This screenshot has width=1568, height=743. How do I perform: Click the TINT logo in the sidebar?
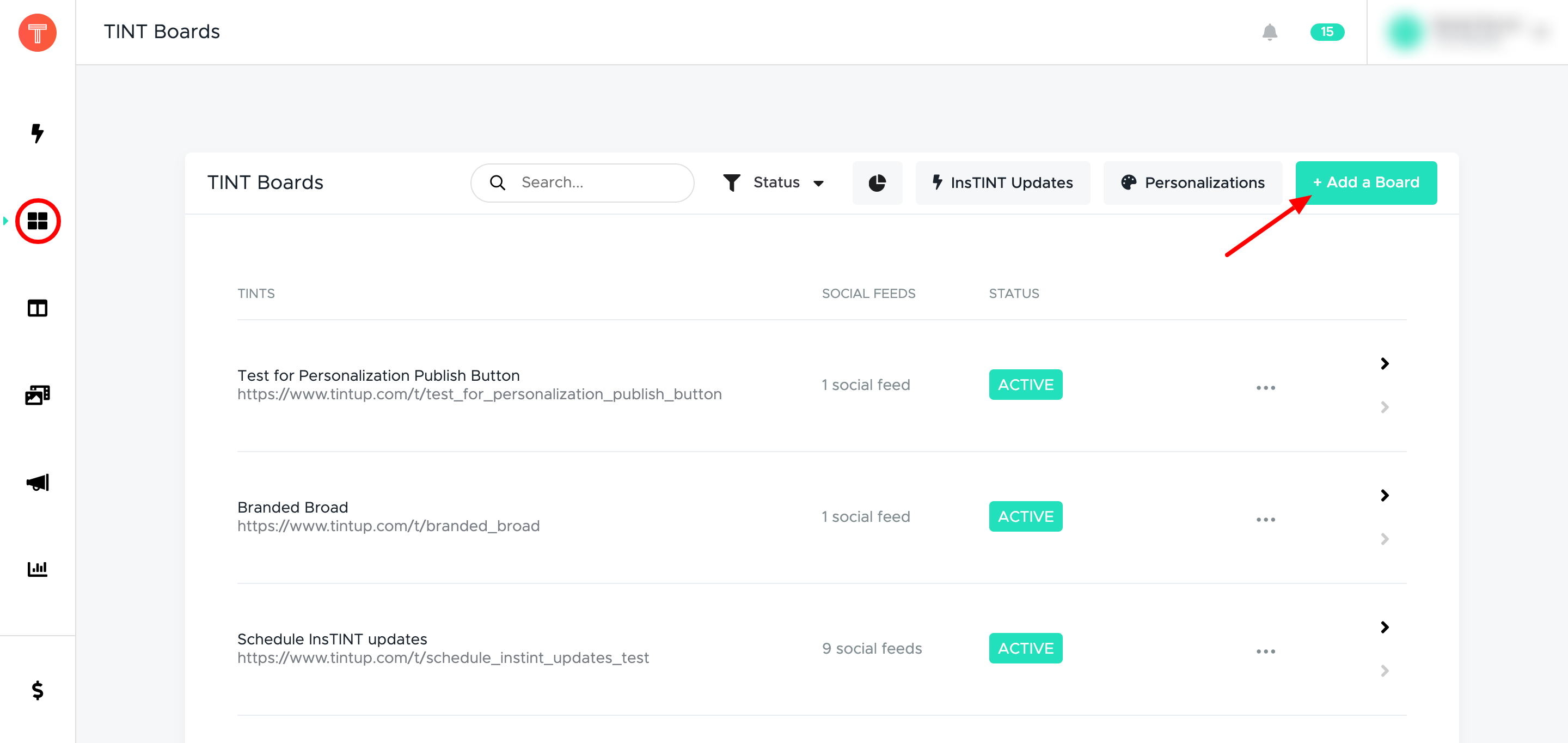(x=37, y=32)
